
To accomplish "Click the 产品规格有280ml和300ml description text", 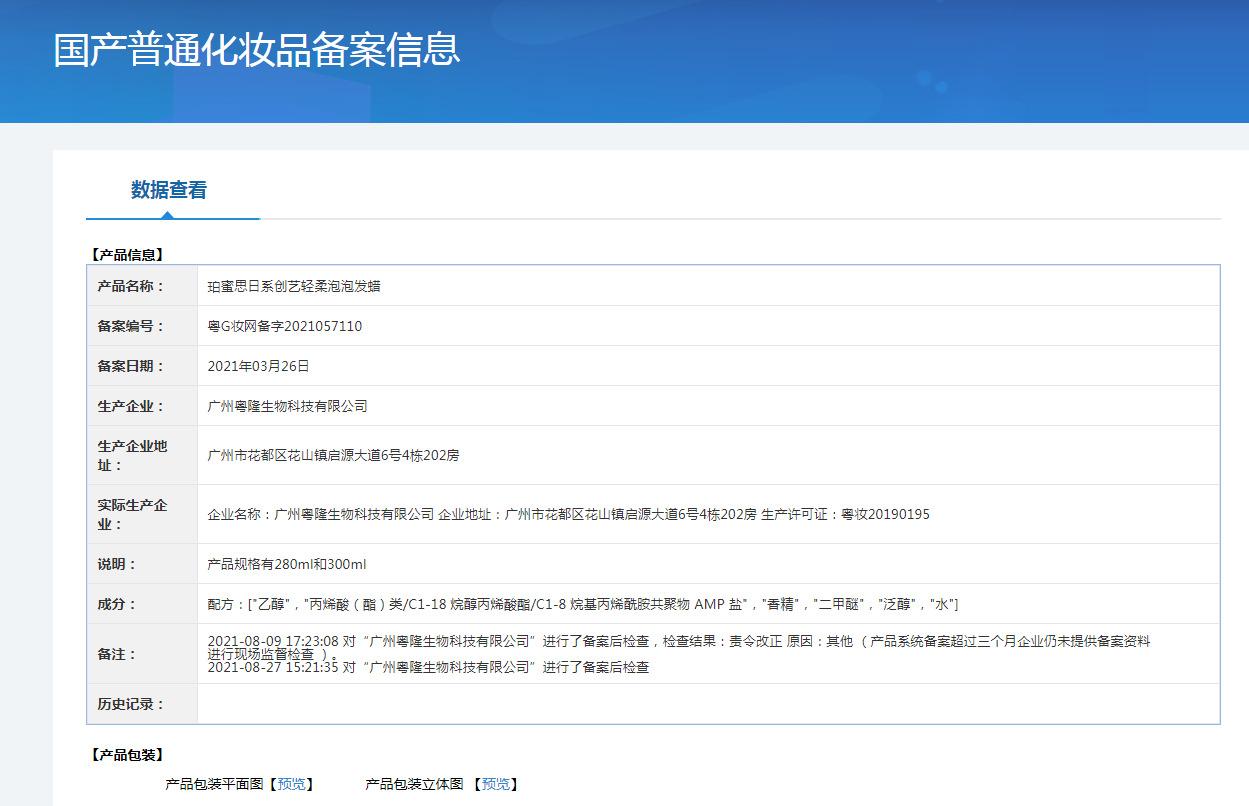I will pos(287,564).
